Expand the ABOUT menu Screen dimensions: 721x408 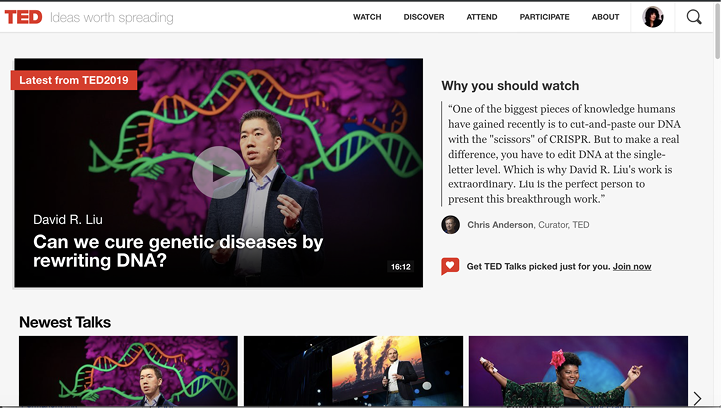[605, 17]
